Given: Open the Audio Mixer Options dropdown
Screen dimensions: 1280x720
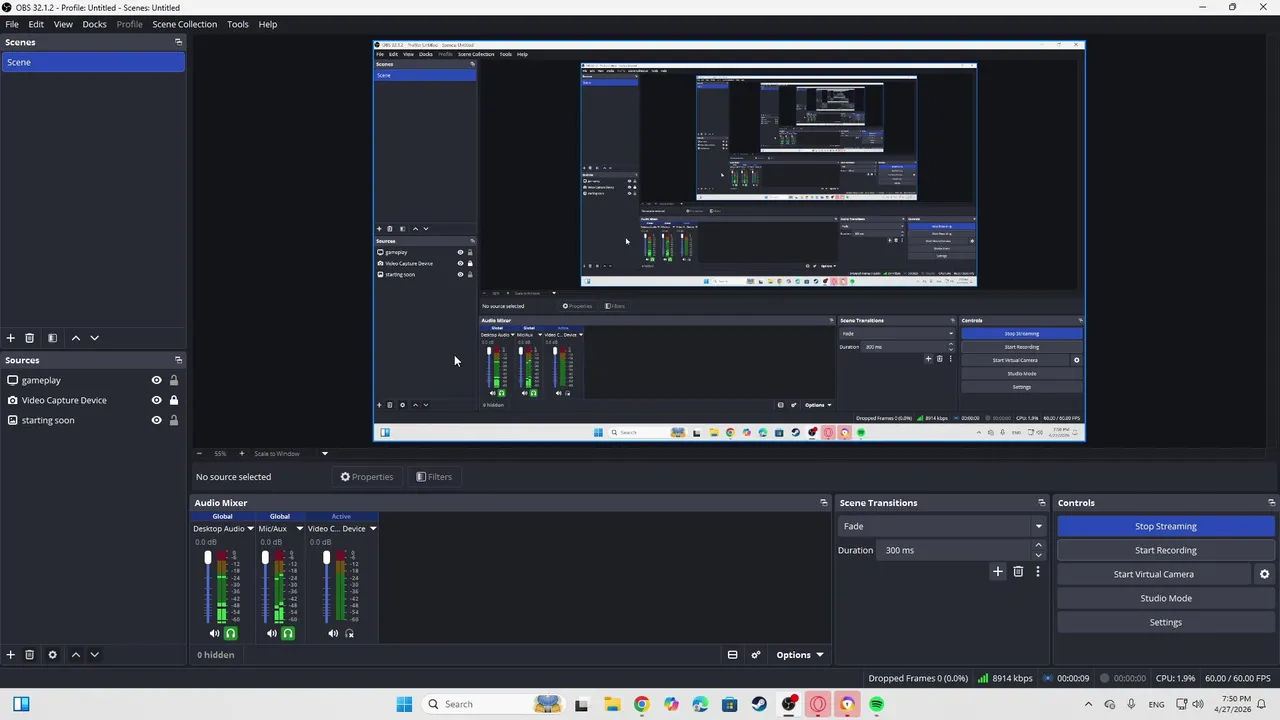Looking at the screenshot, I should 800,655.
